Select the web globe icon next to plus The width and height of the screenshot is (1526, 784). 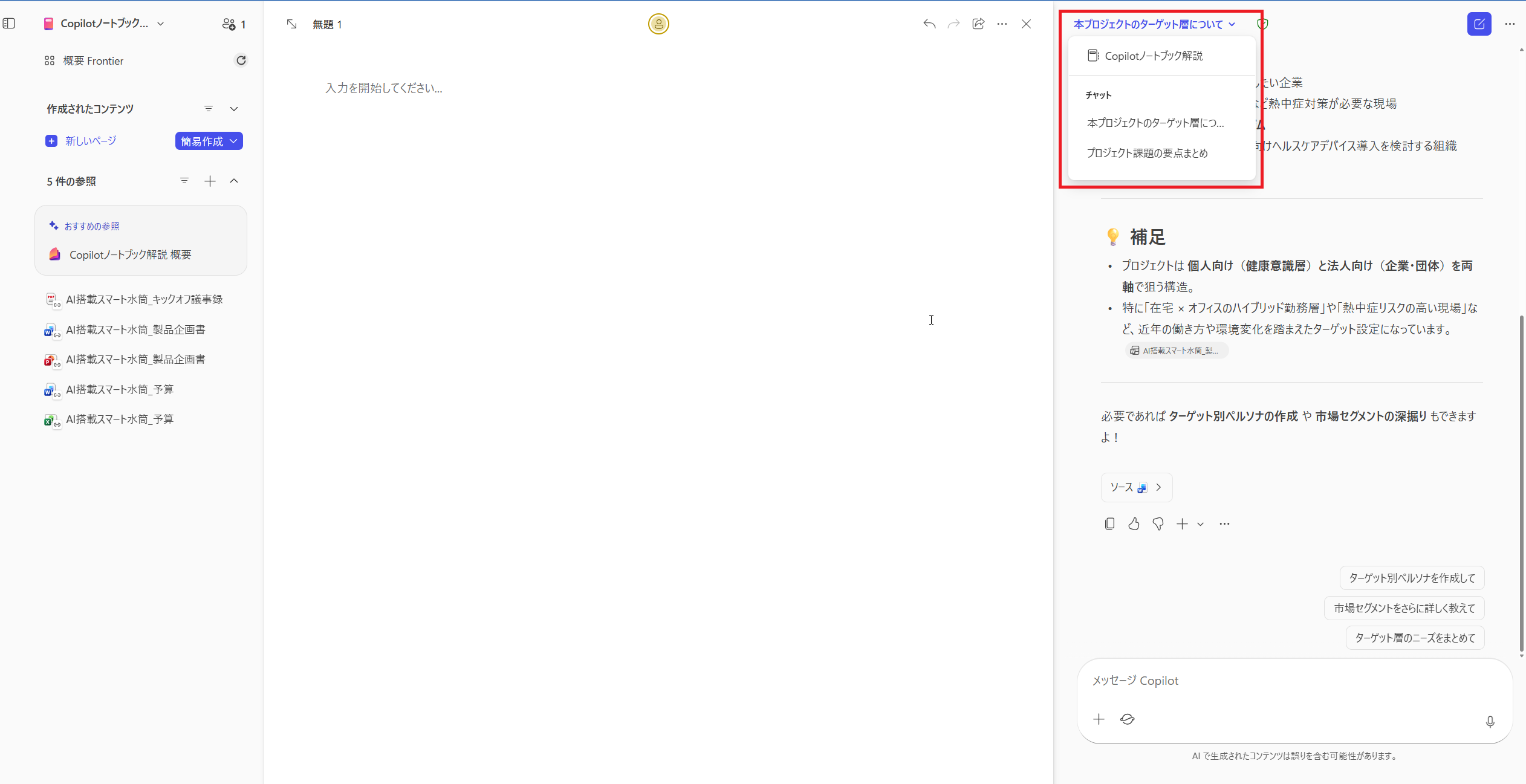1127,719
